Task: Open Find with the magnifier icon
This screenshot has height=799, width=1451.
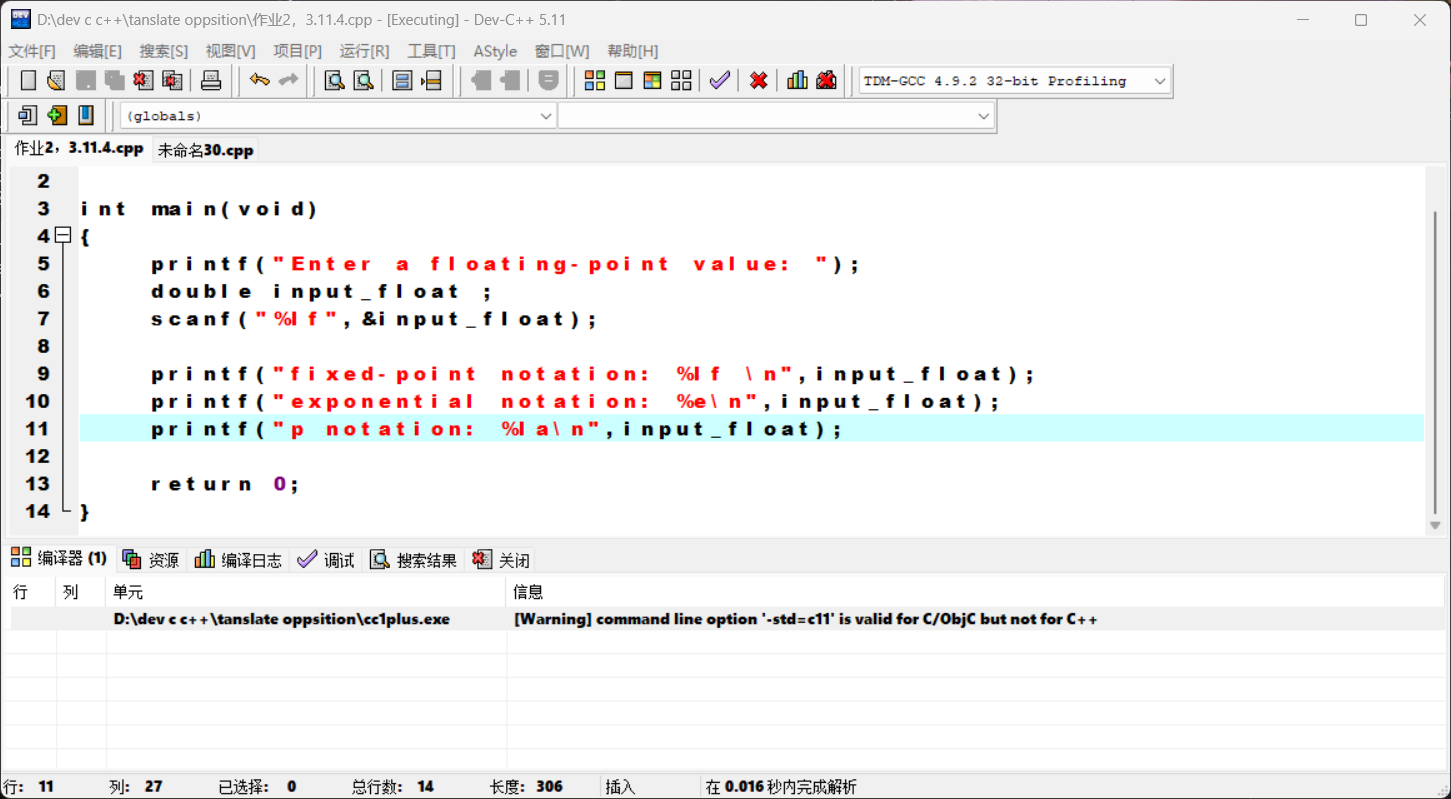Action: coord(334,81)
